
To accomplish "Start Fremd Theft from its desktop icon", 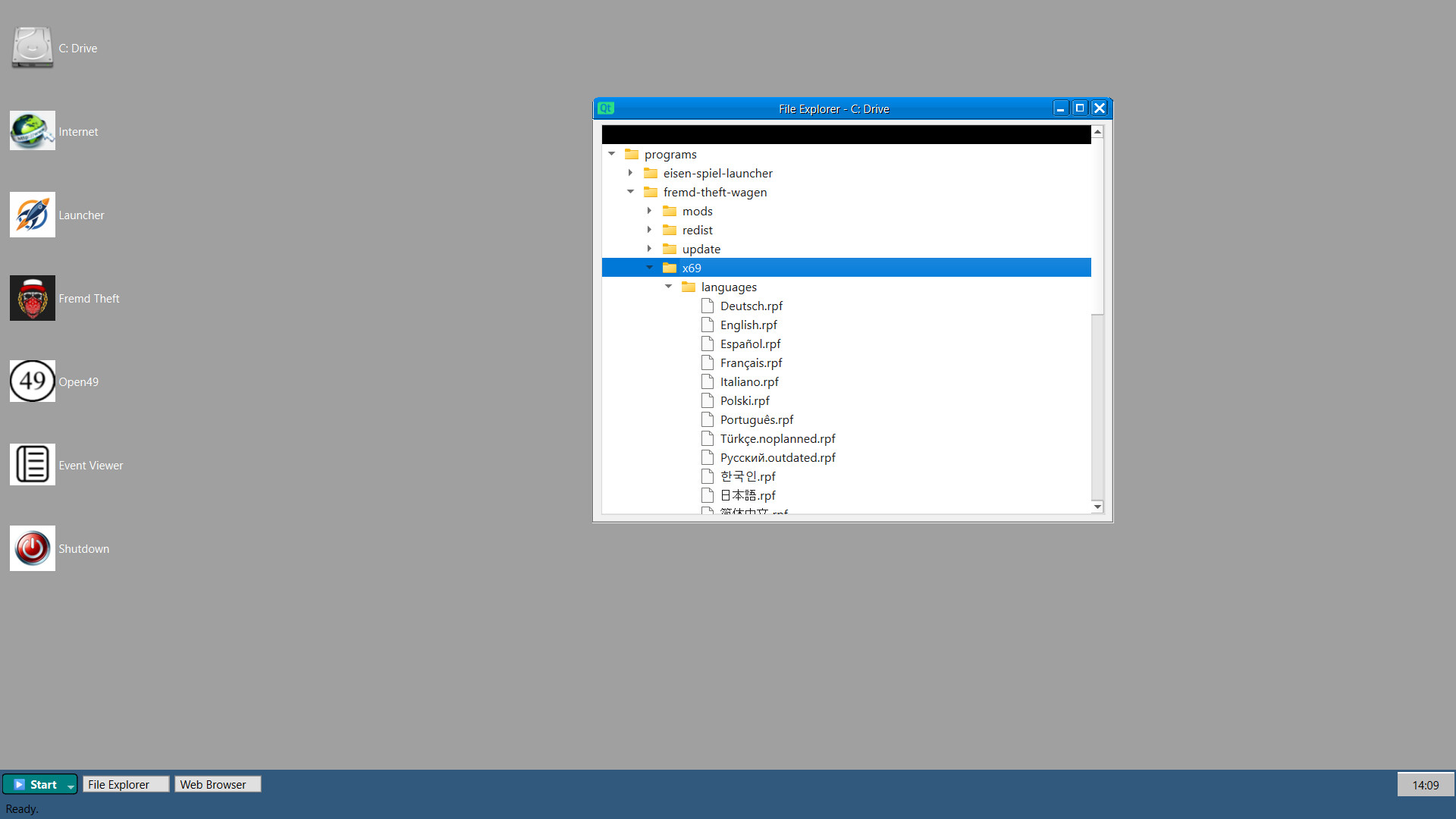I will [32, 297].
